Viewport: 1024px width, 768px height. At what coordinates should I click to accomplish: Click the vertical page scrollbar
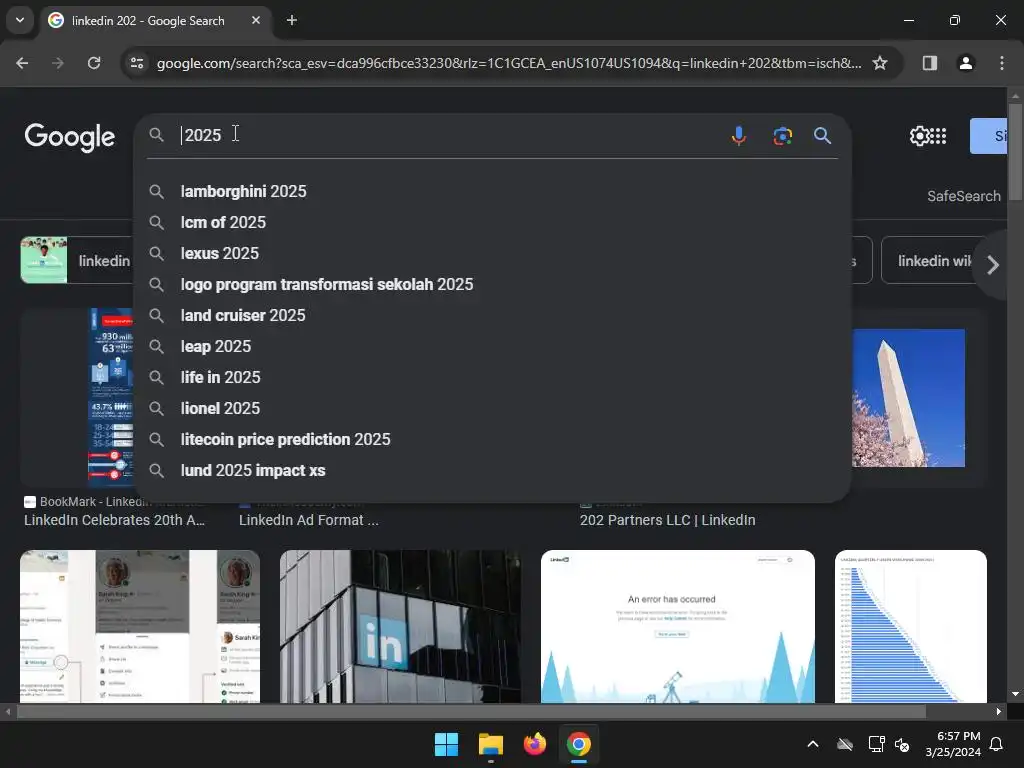[1015, 152]
